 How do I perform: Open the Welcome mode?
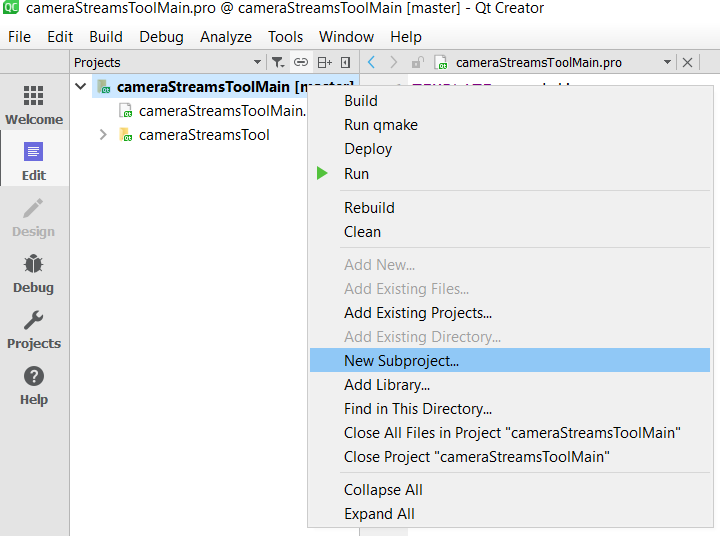click(x=34, y=106)
